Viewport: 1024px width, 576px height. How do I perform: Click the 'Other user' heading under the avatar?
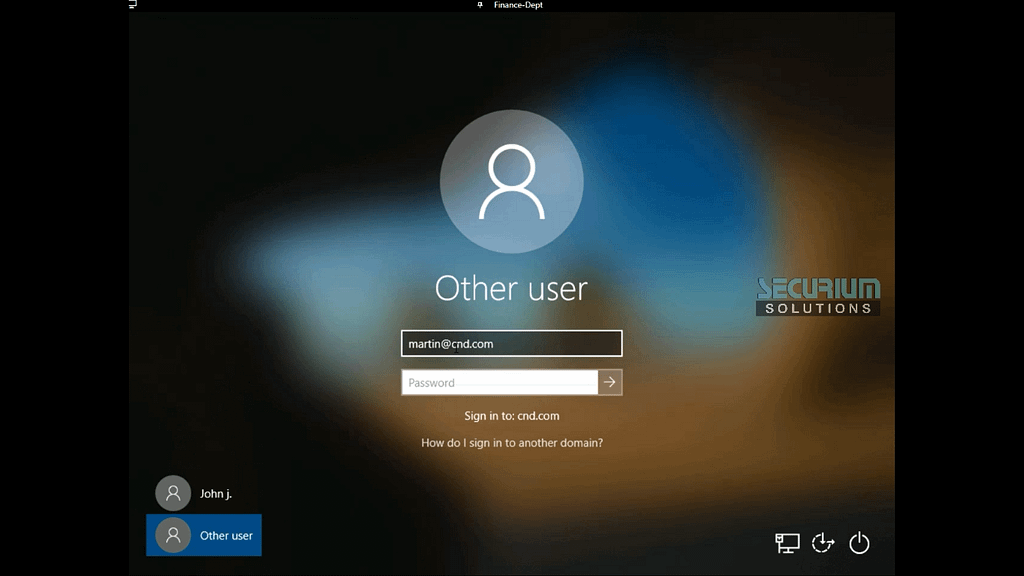coord(511,289)
